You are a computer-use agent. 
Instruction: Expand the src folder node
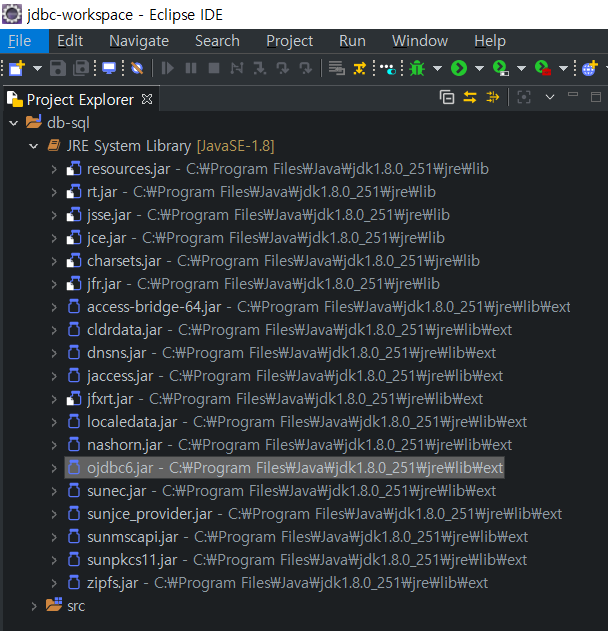[34, 606]
